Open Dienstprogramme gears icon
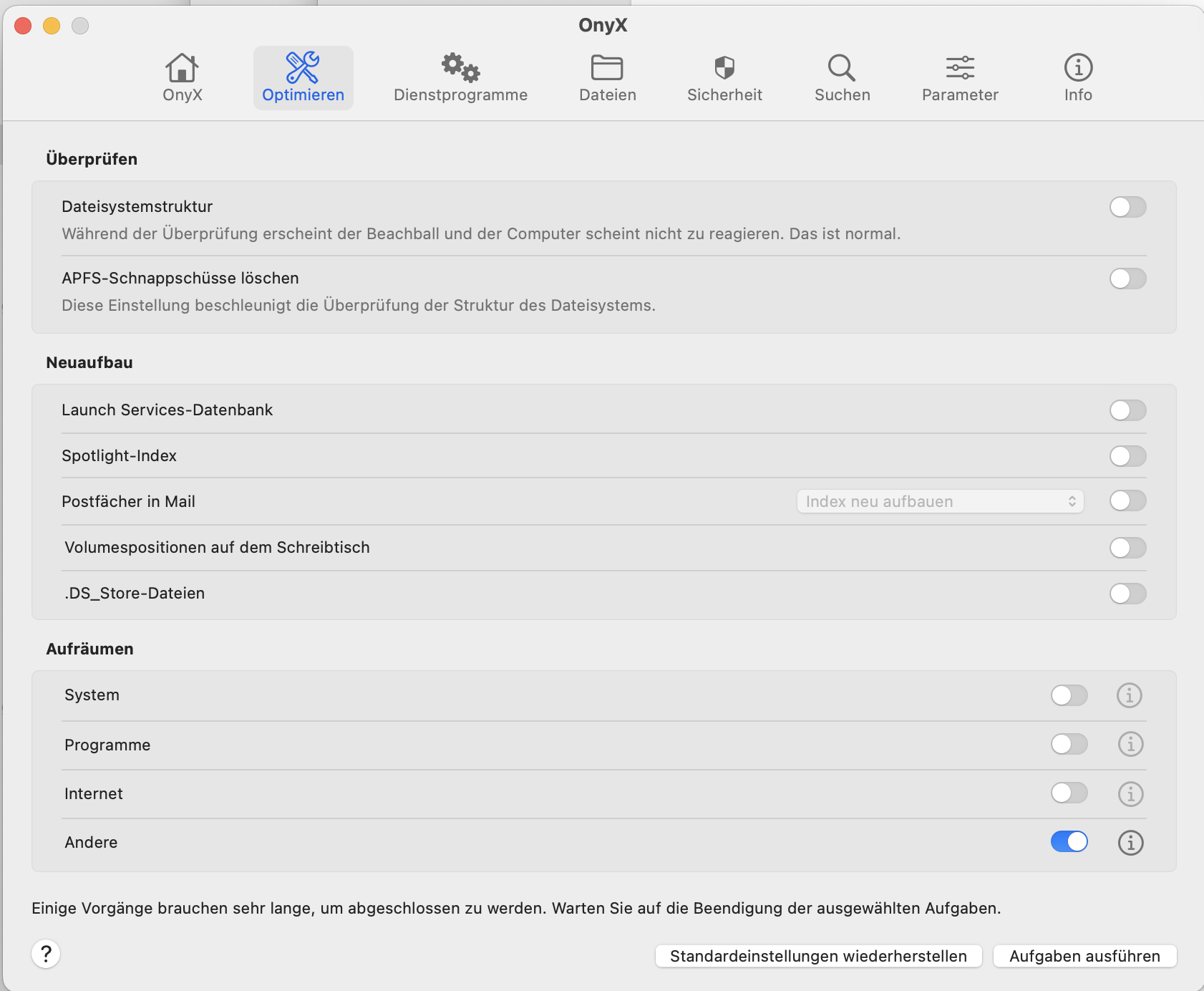 [460, 67]
